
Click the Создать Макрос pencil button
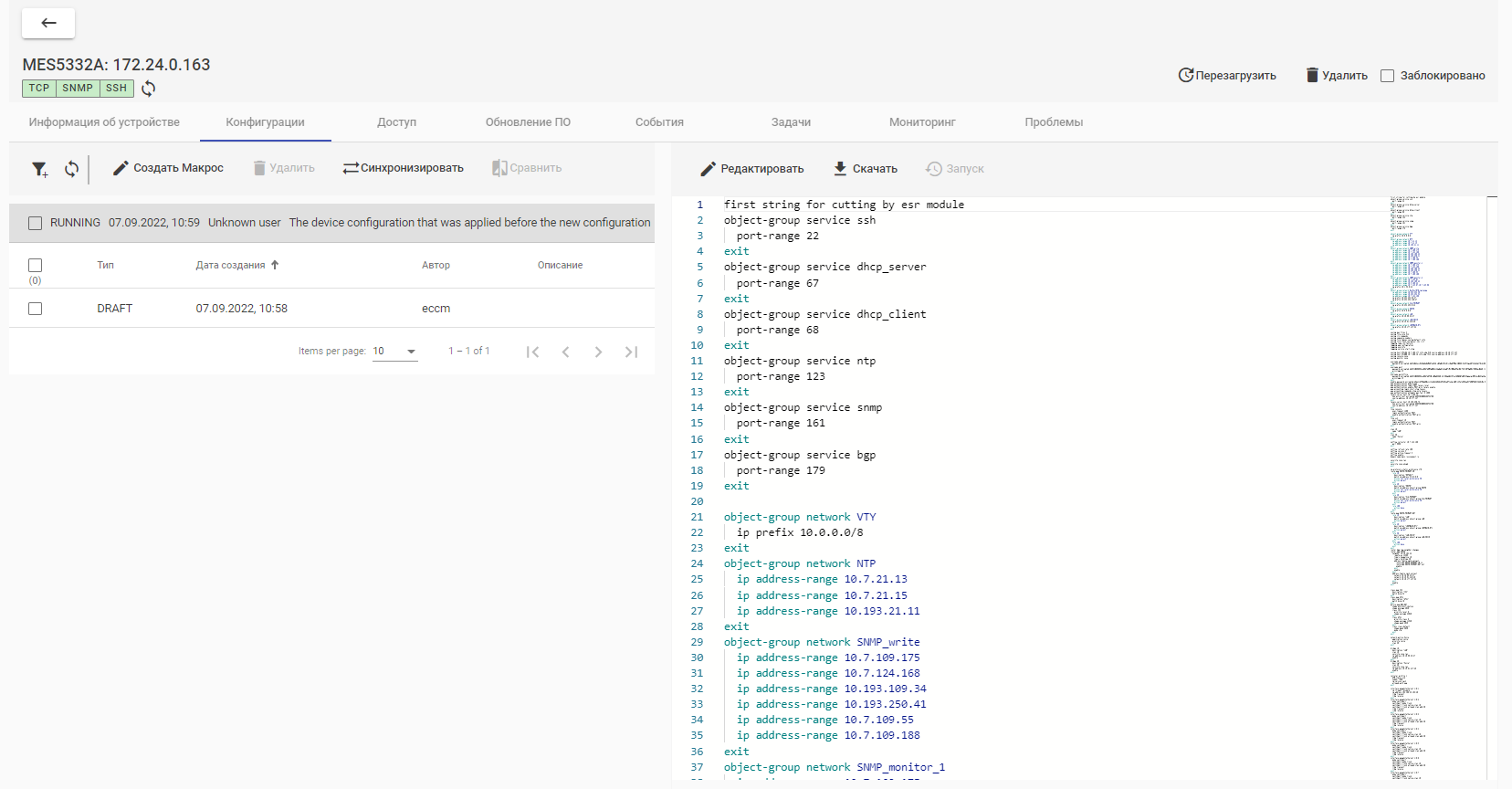[x=168, y=168]
